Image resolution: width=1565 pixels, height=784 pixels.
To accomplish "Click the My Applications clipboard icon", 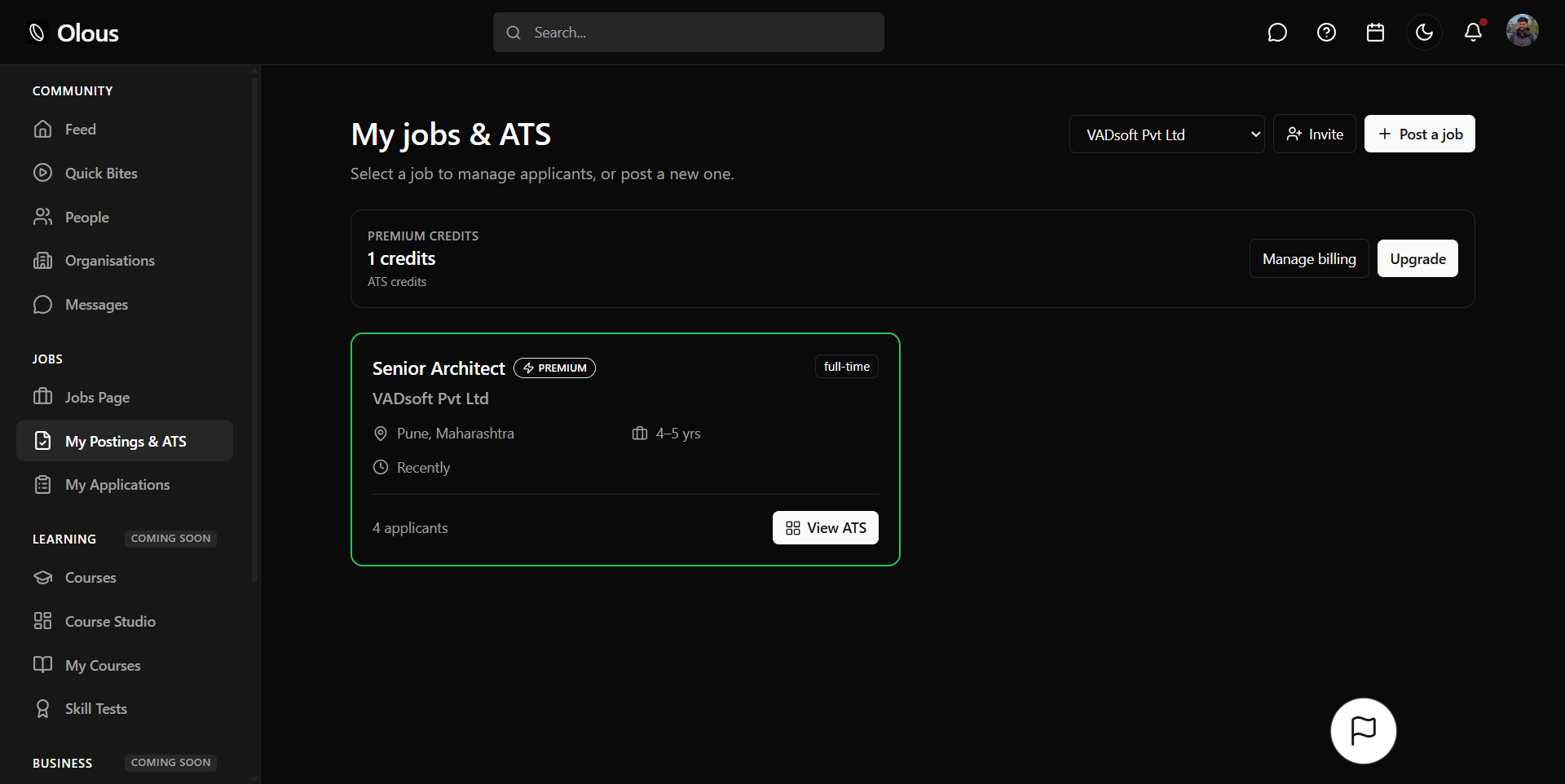I will (42, 485).
